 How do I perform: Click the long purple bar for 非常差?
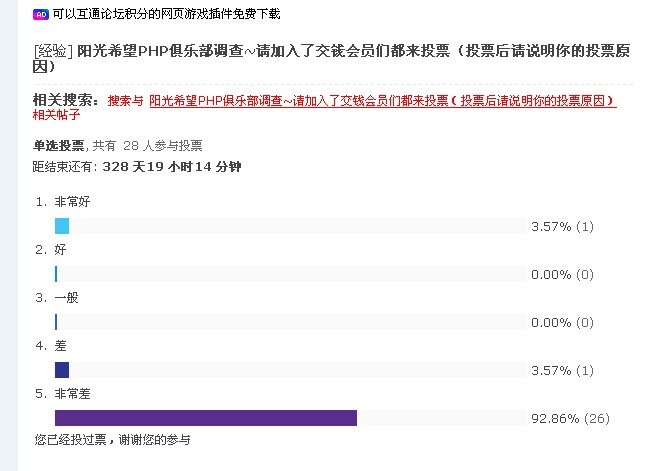tap(206, 418)
